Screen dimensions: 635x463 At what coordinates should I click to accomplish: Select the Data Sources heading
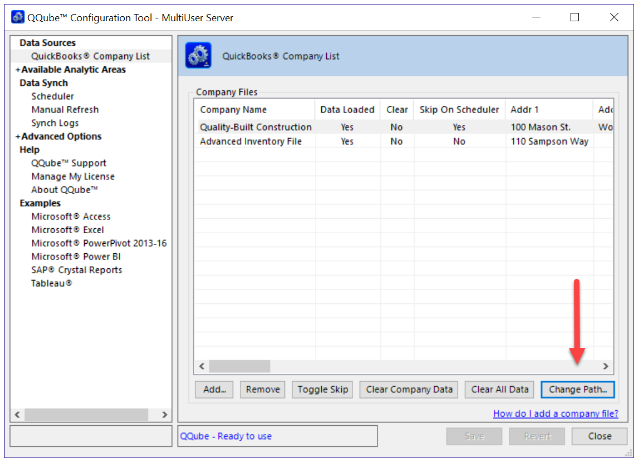tap(47, 43)
